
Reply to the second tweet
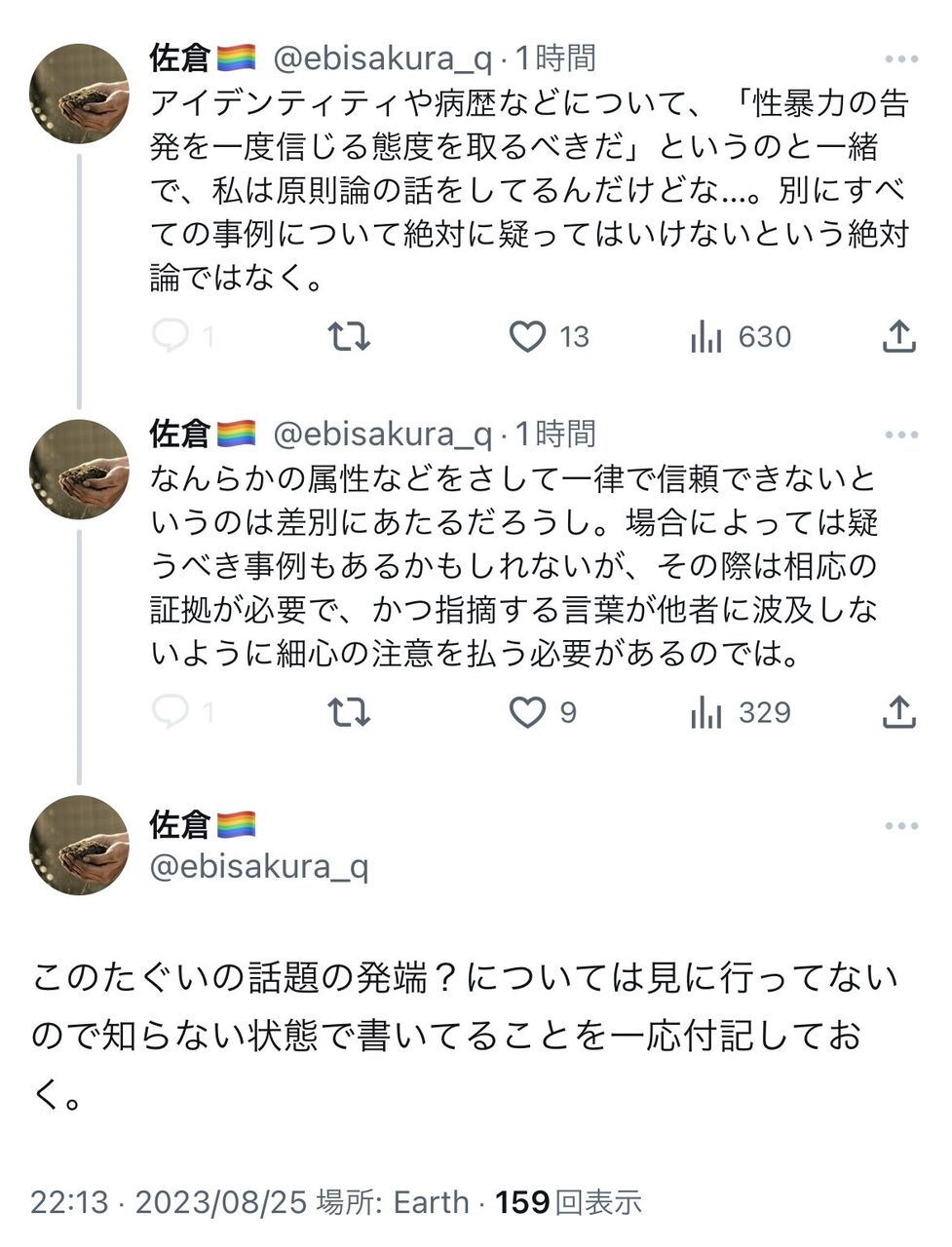171,712
